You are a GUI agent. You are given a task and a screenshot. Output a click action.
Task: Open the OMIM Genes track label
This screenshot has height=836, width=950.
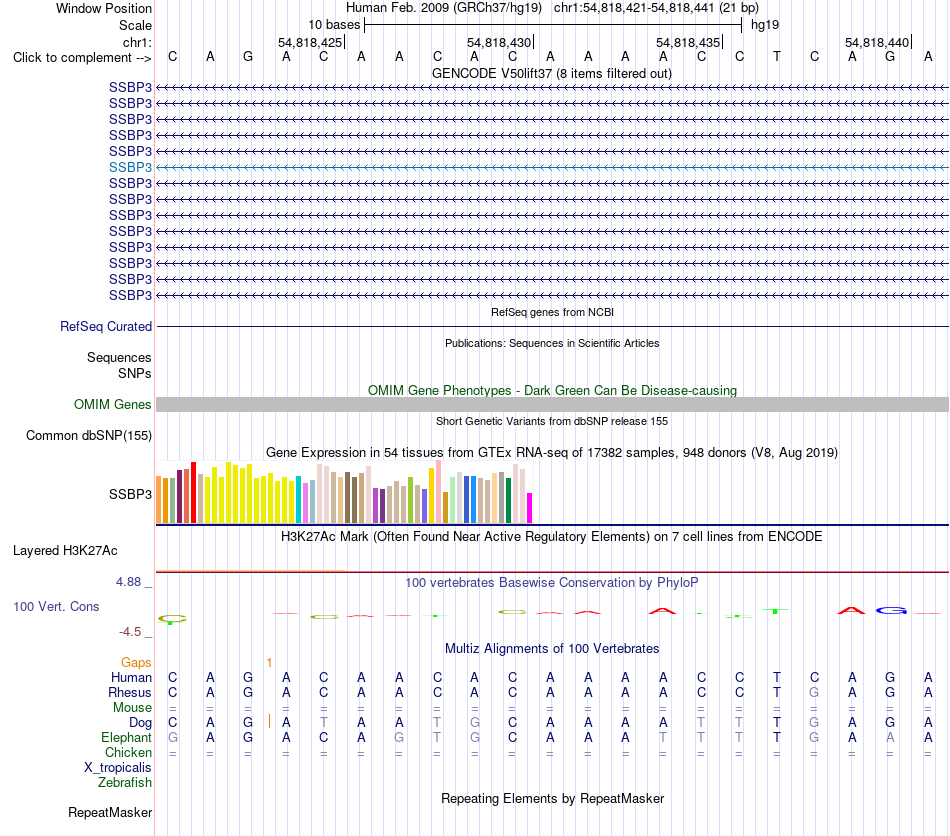pyautogui.click(x=113, y=404)
